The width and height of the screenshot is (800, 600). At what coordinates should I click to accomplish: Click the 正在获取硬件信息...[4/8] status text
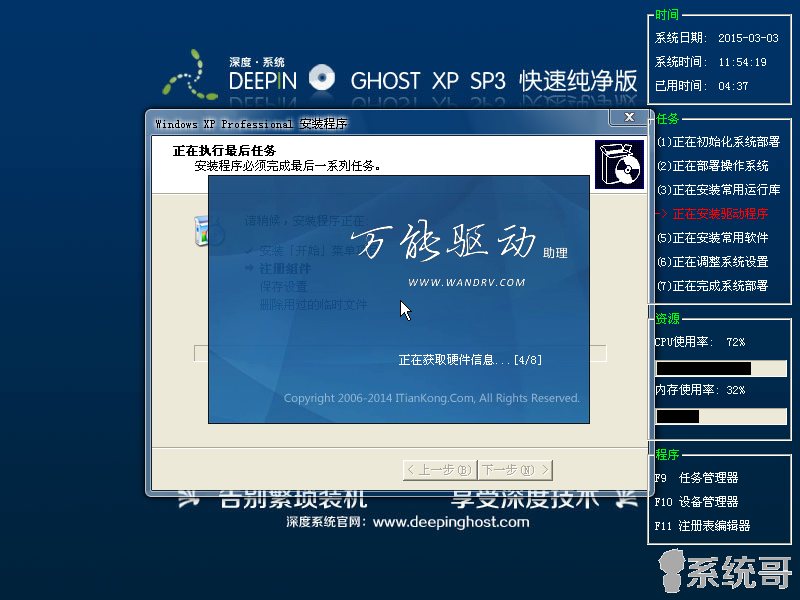(470, 360)
